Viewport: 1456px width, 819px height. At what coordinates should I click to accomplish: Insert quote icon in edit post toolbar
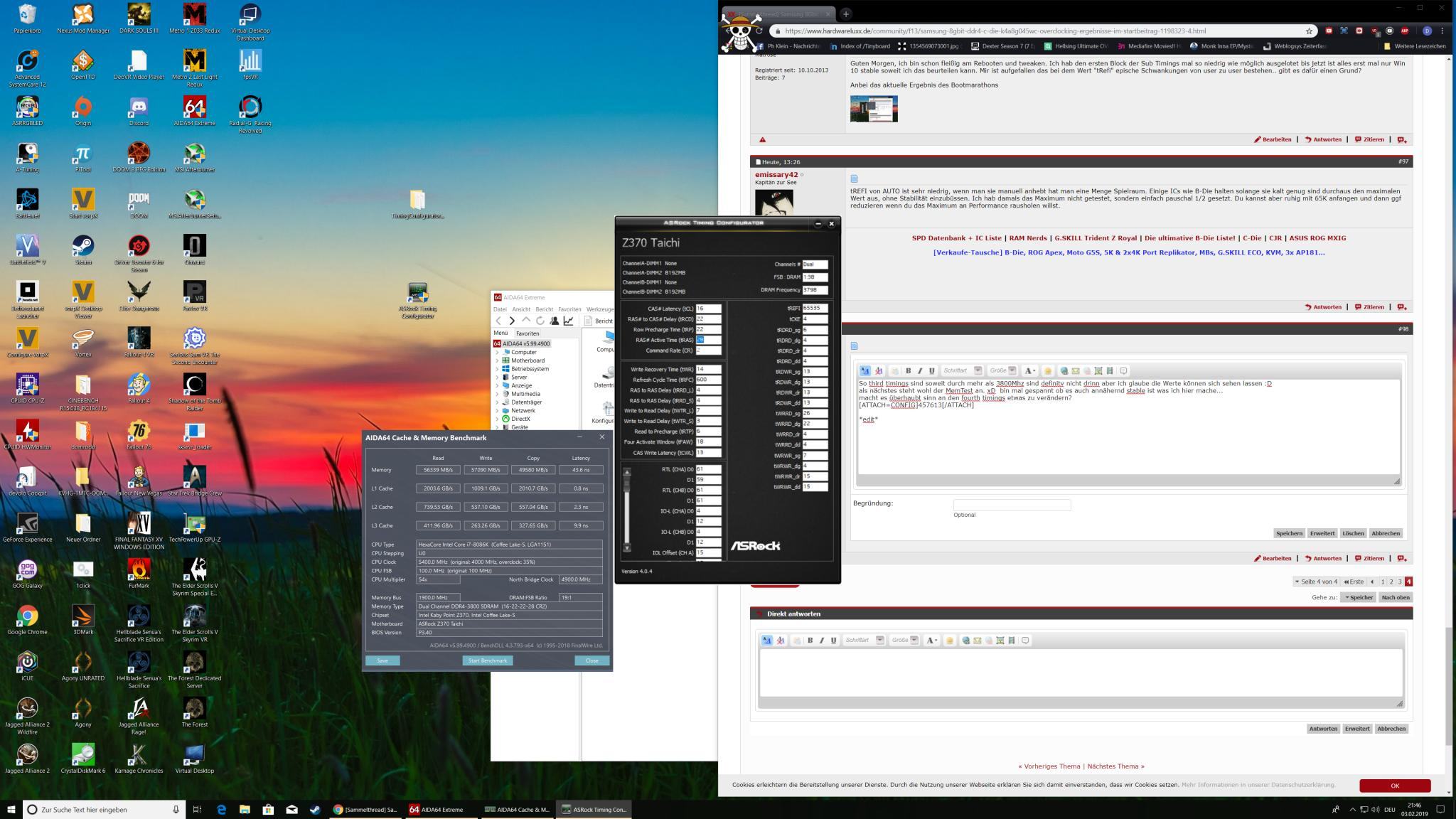[x=1123, y=370]
